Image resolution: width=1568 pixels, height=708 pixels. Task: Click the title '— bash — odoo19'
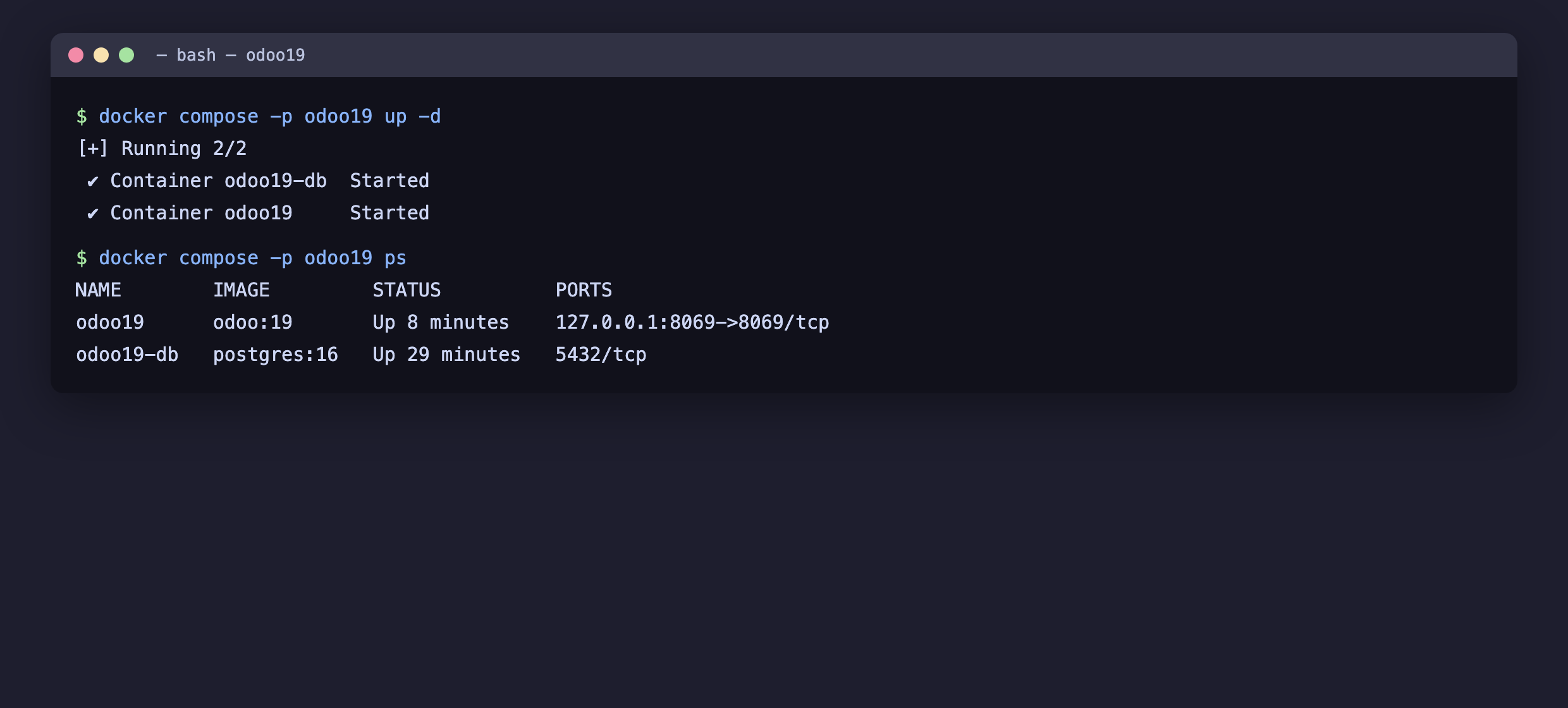pos(231,55)
